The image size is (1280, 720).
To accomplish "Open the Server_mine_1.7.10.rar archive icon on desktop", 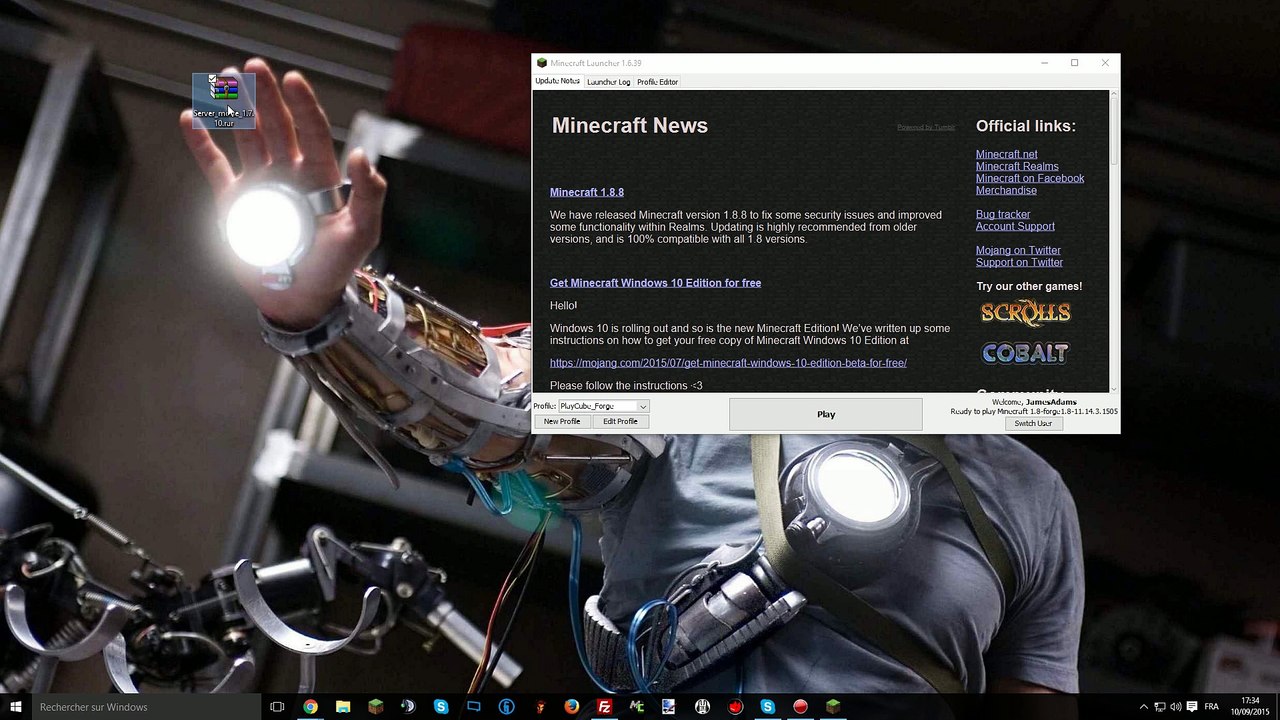I will pyautogui.click(x=224, y=100).
